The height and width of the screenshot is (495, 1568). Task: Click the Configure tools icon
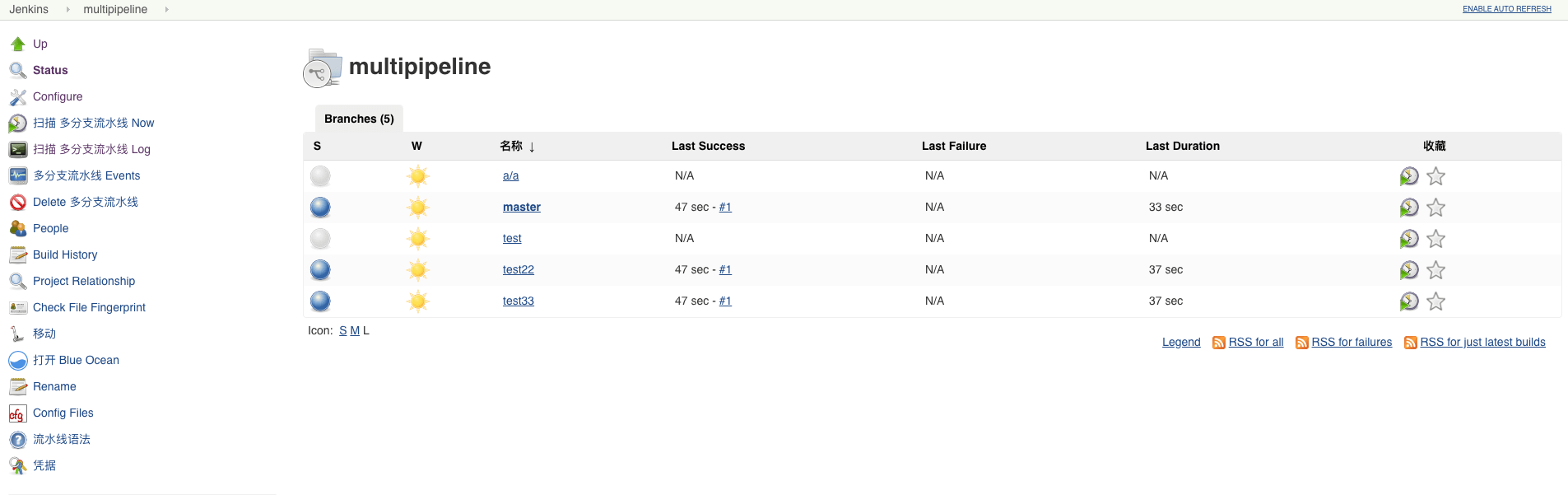point(18,97)
